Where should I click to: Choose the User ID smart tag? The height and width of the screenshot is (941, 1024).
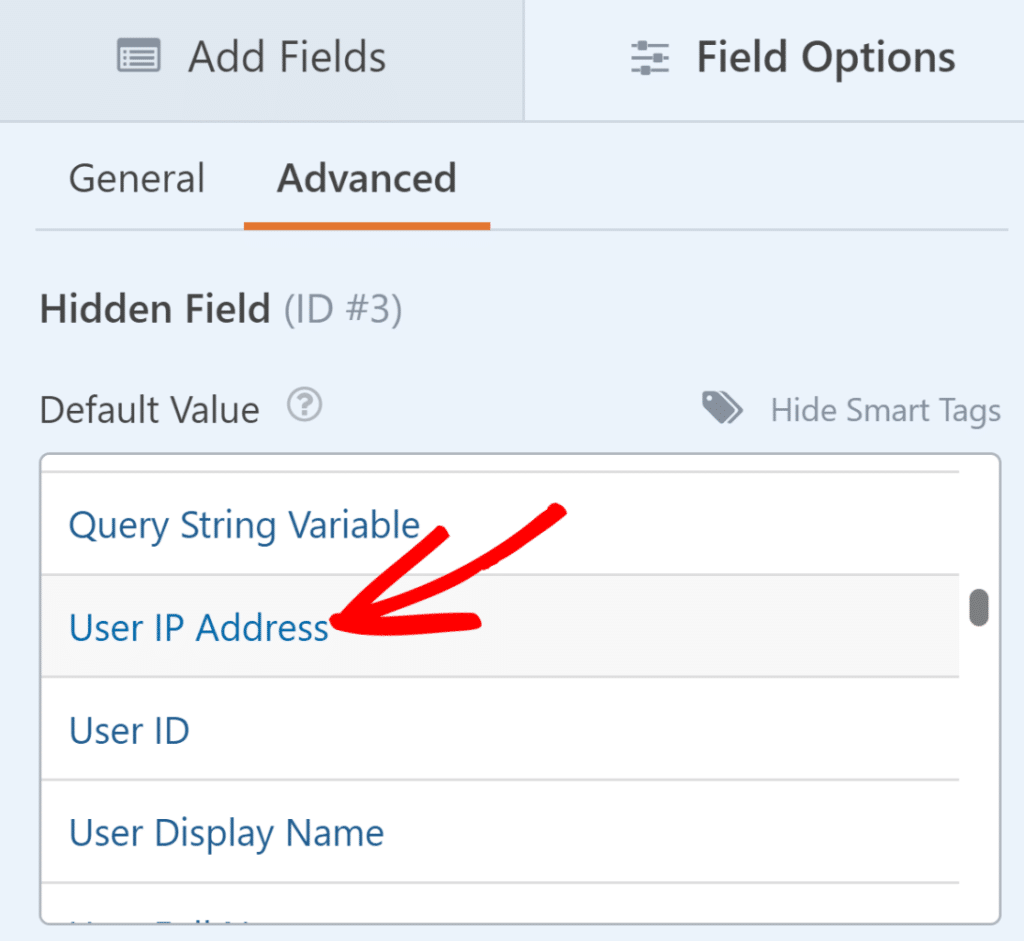(129, 730)
